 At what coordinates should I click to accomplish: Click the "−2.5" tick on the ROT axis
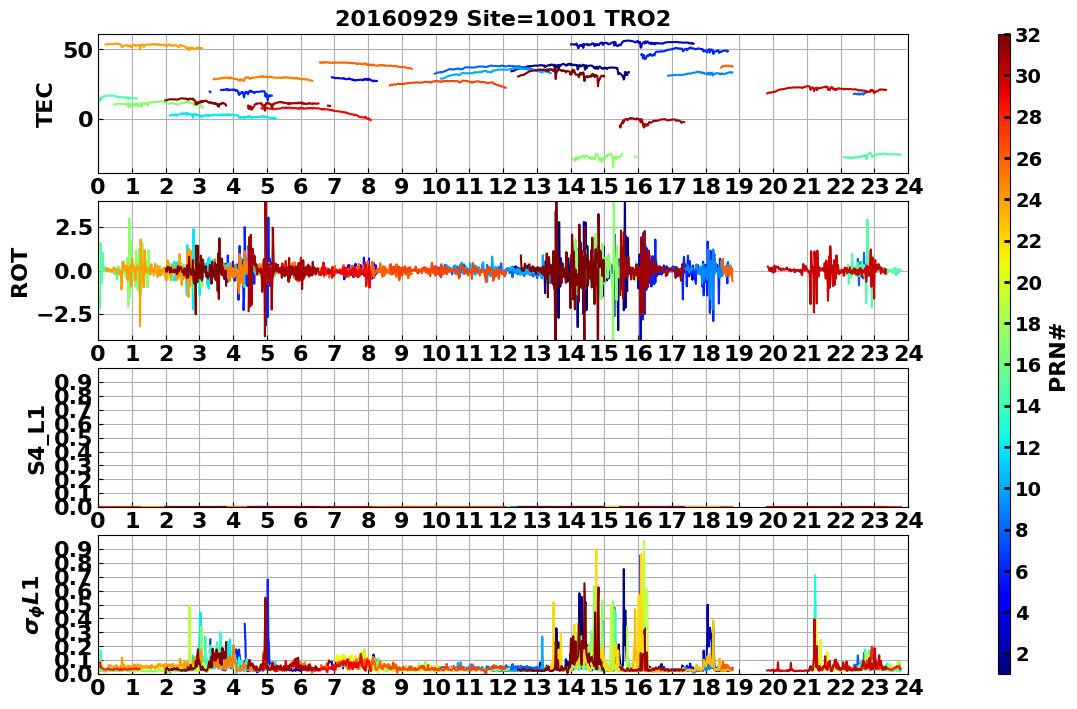pyautogui.click(x=65, y=315)
